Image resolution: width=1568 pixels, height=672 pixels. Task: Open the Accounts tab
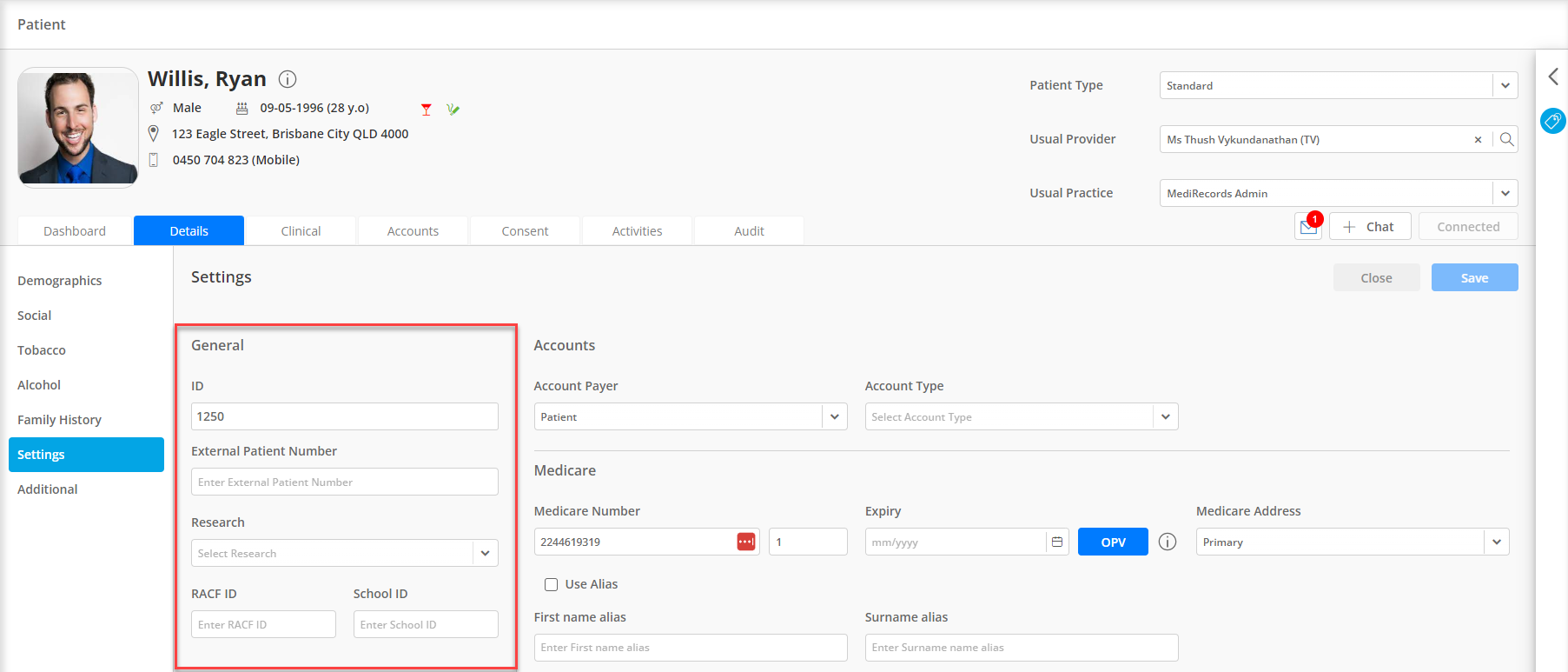click(x=413, y=231)
